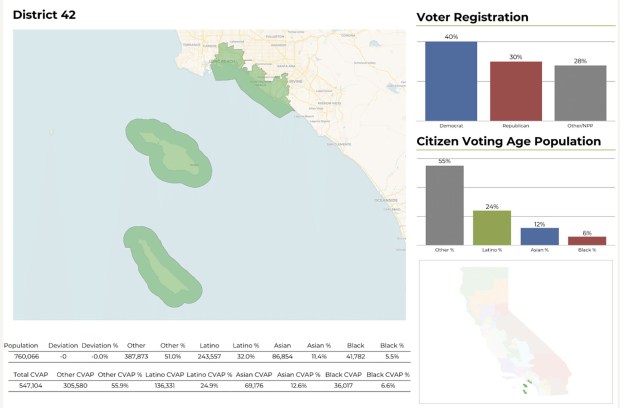620x408 pixels.
Task: Select the Latino column header
Action: [209, 344]
